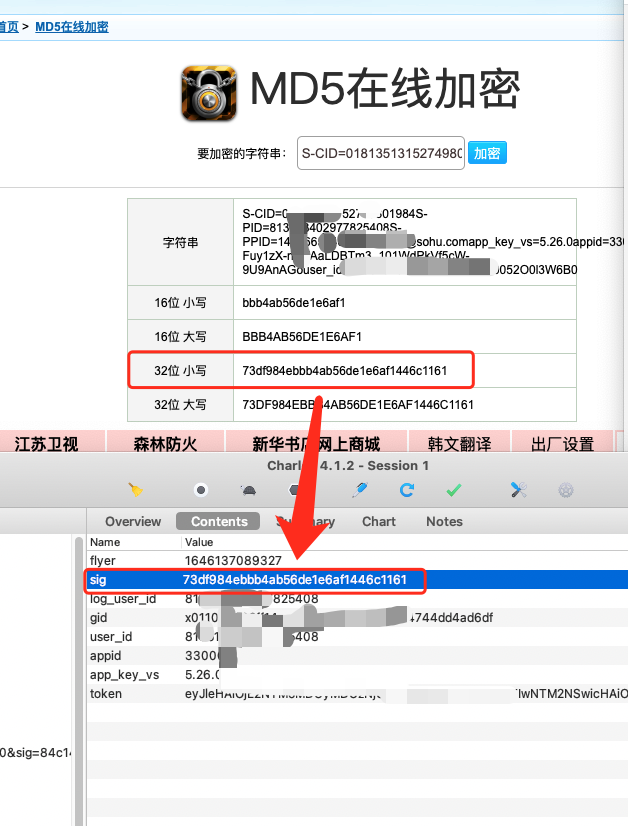Viewport: 628px width, 826px height.
Task: Select the token parameter row
Action: tap(358, 693)
